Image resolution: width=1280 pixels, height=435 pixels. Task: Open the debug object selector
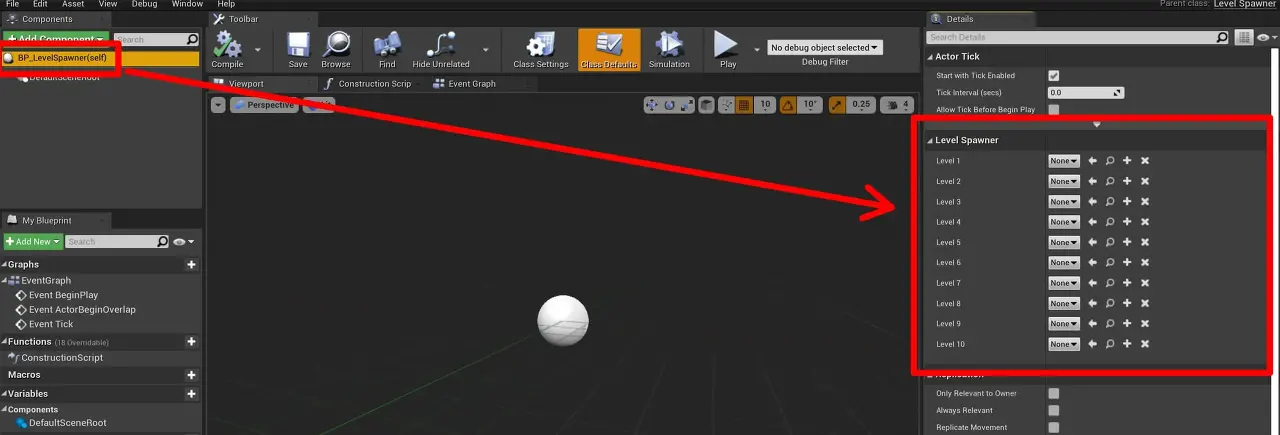point(825,47)
